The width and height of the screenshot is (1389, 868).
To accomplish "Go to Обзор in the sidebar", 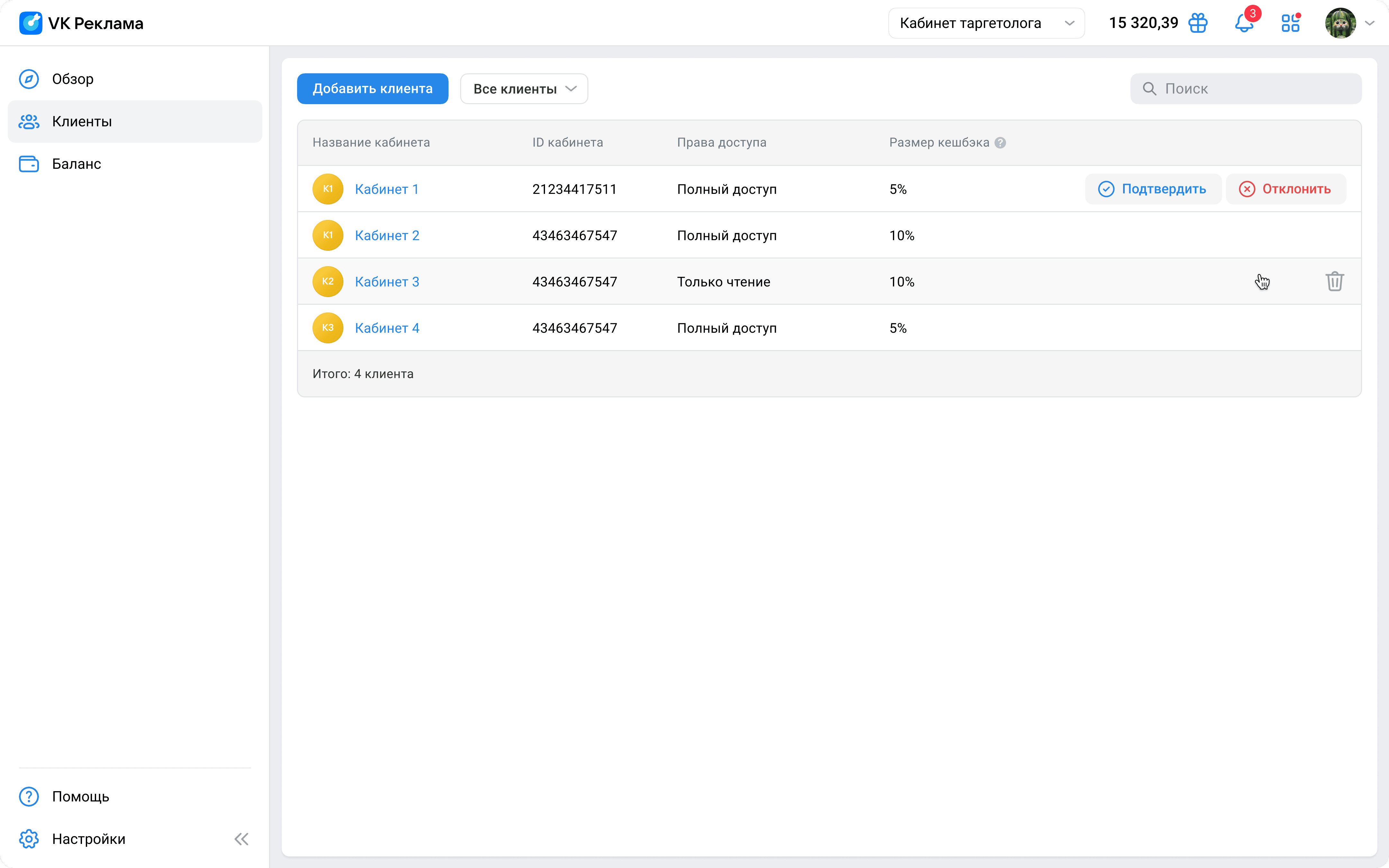I will click(x=135, y=79).
